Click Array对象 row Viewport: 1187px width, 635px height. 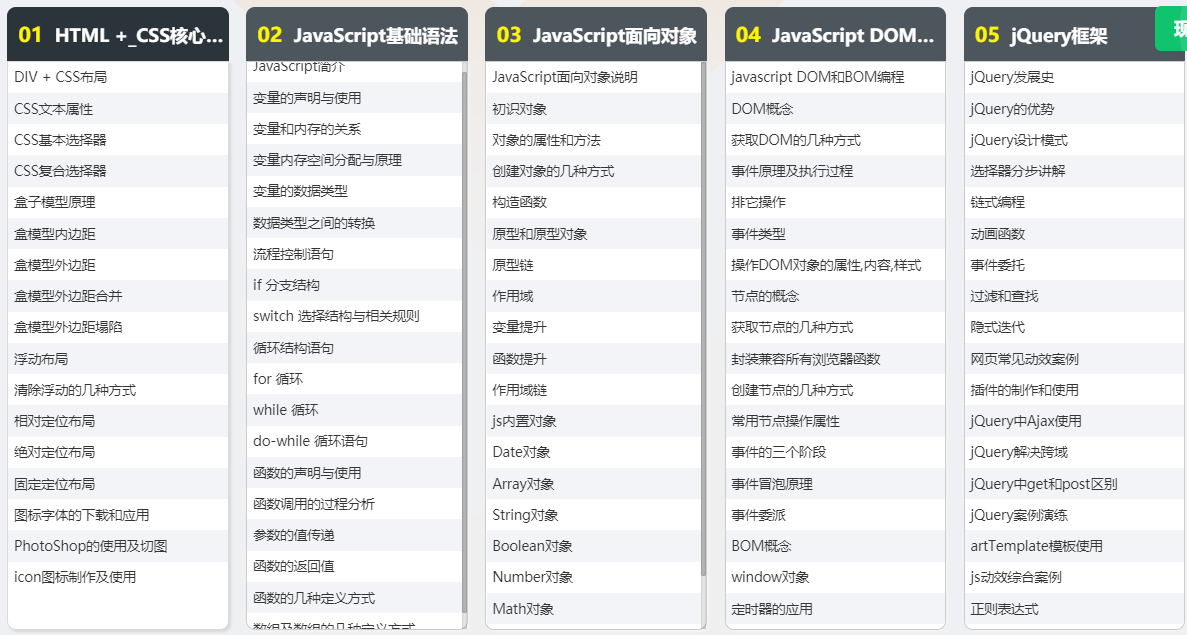click(x=593, y=484)
